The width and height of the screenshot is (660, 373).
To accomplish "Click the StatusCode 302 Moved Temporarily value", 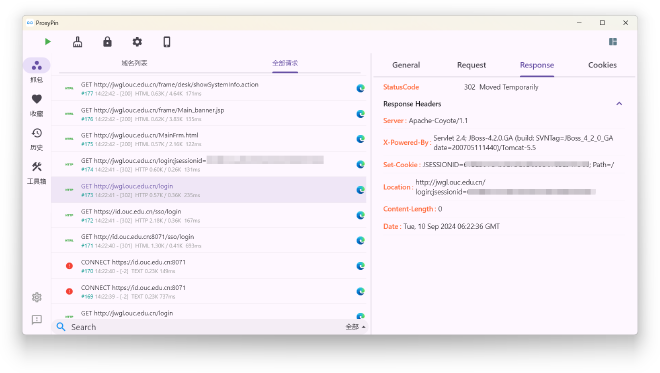I will 501,87.
